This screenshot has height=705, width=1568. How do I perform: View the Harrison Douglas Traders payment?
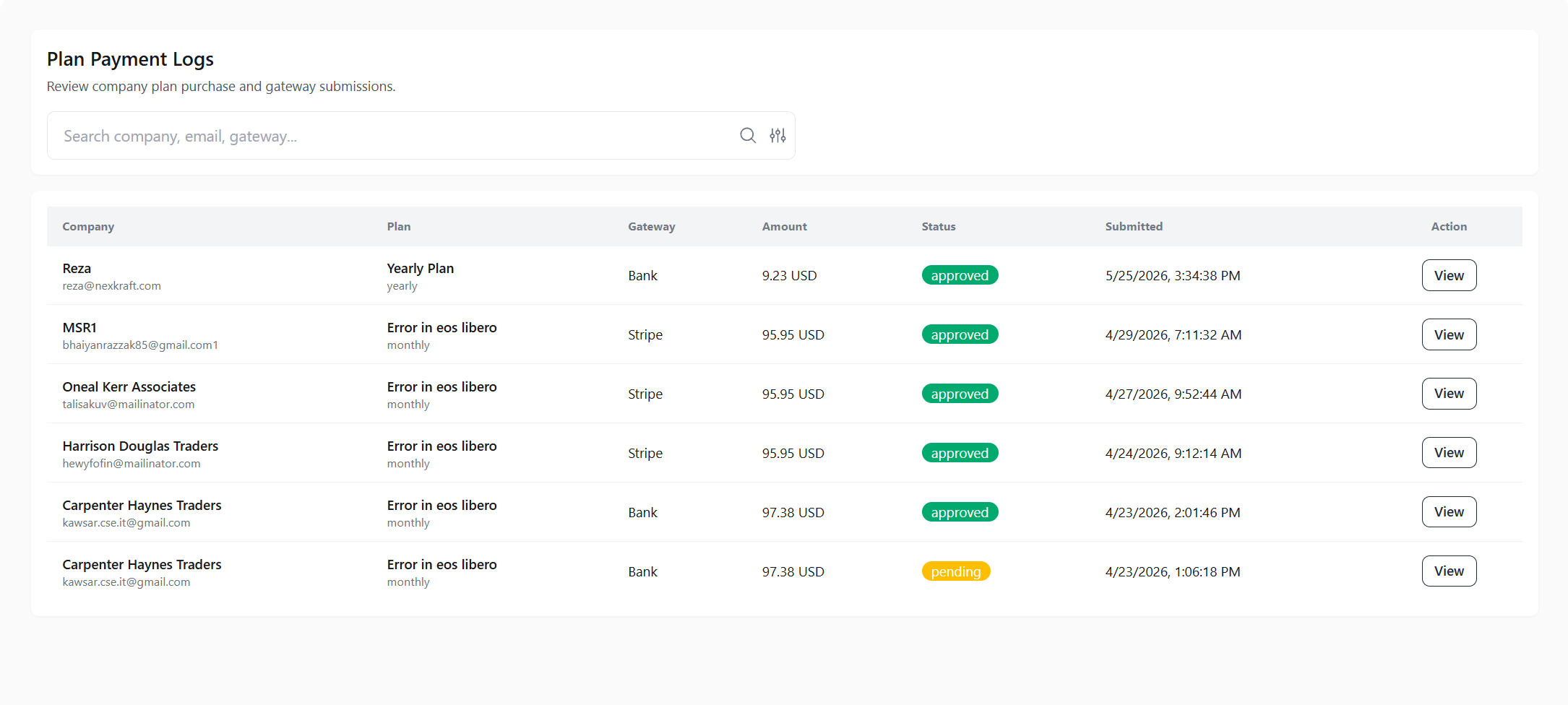tap(1449, 453)
